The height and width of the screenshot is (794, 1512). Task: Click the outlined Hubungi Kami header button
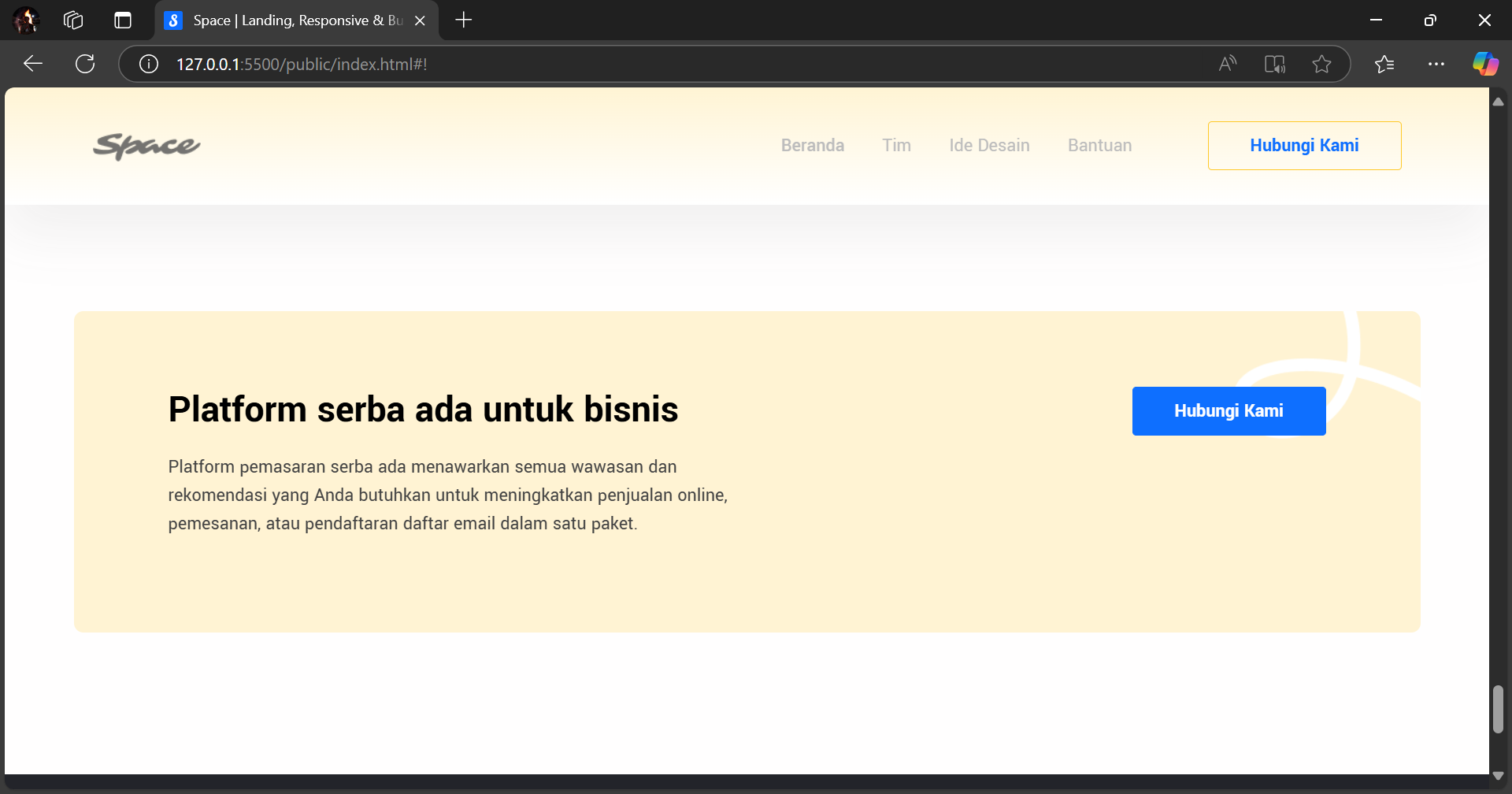pyautogui.click(x=1304, y=146)
